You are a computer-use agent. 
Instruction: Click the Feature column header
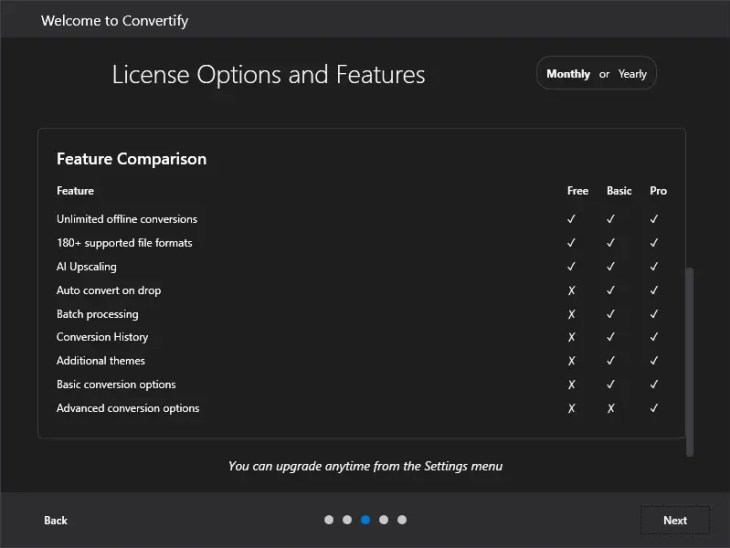pyautogui.click(x=75, y=191)
